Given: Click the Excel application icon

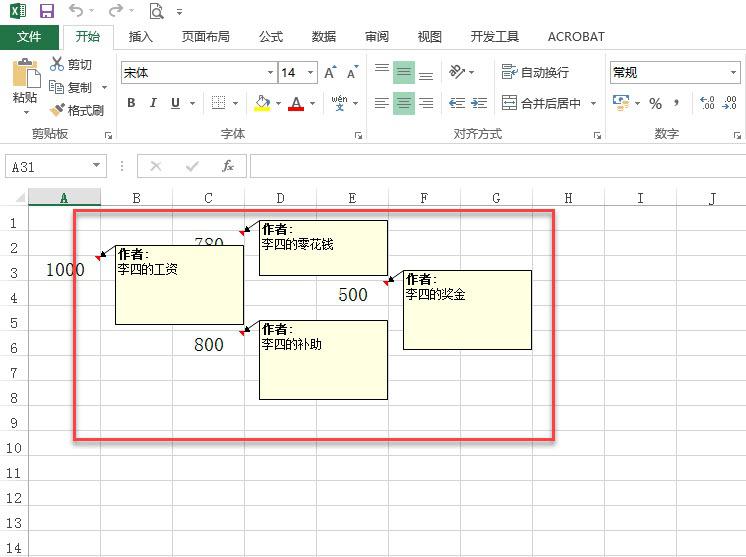Looking at the screenshot, I should click(x=18, y=10).
